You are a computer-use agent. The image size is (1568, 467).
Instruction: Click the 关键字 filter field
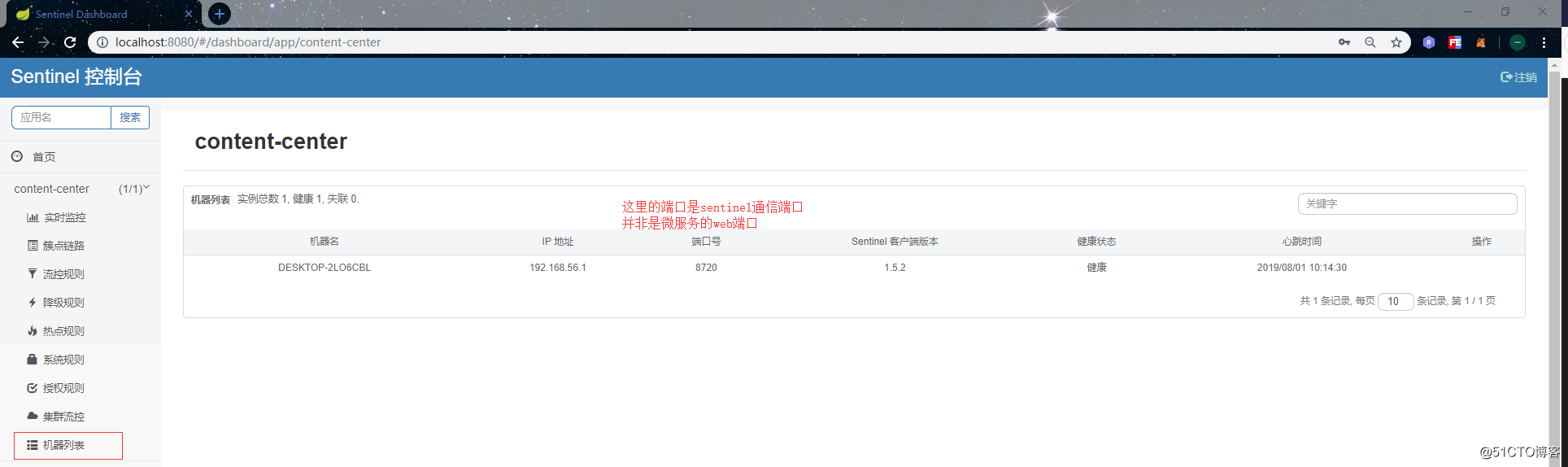1407,203
